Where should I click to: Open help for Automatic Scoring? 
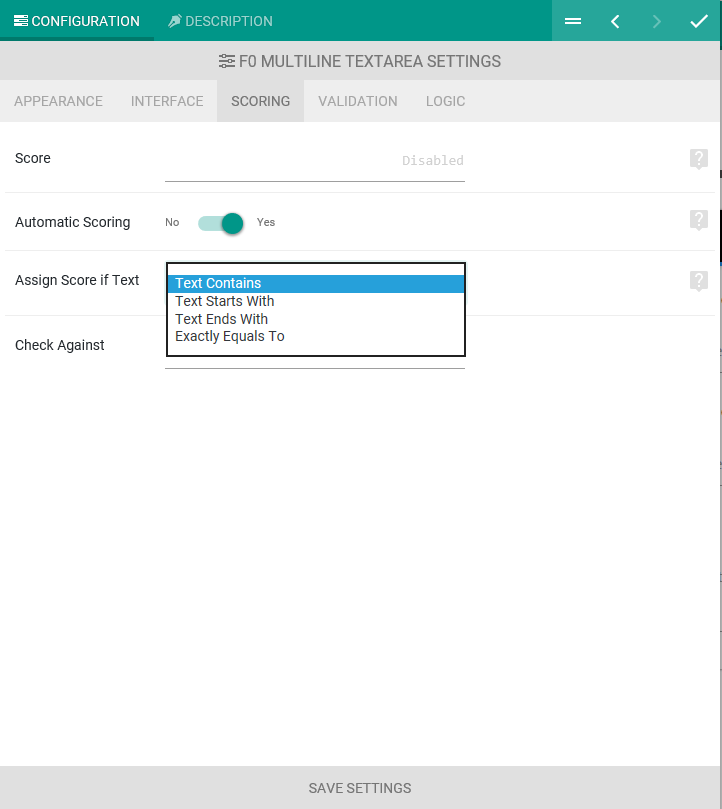699,220
